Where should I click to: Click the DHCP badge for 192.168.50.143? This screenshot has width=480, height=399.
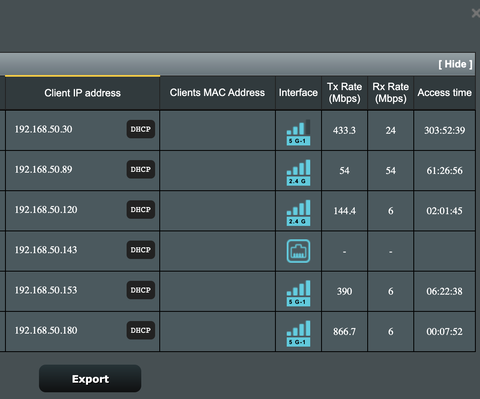coord(141,250)
